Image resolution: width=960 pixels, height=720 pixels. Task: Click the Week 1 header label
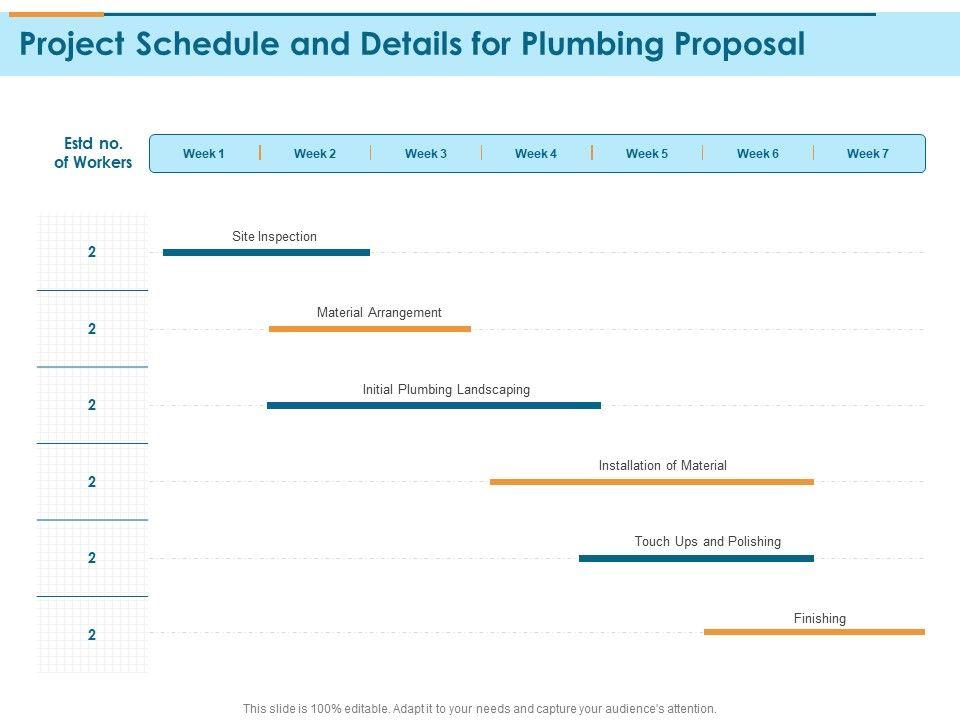tap(204, 154)
